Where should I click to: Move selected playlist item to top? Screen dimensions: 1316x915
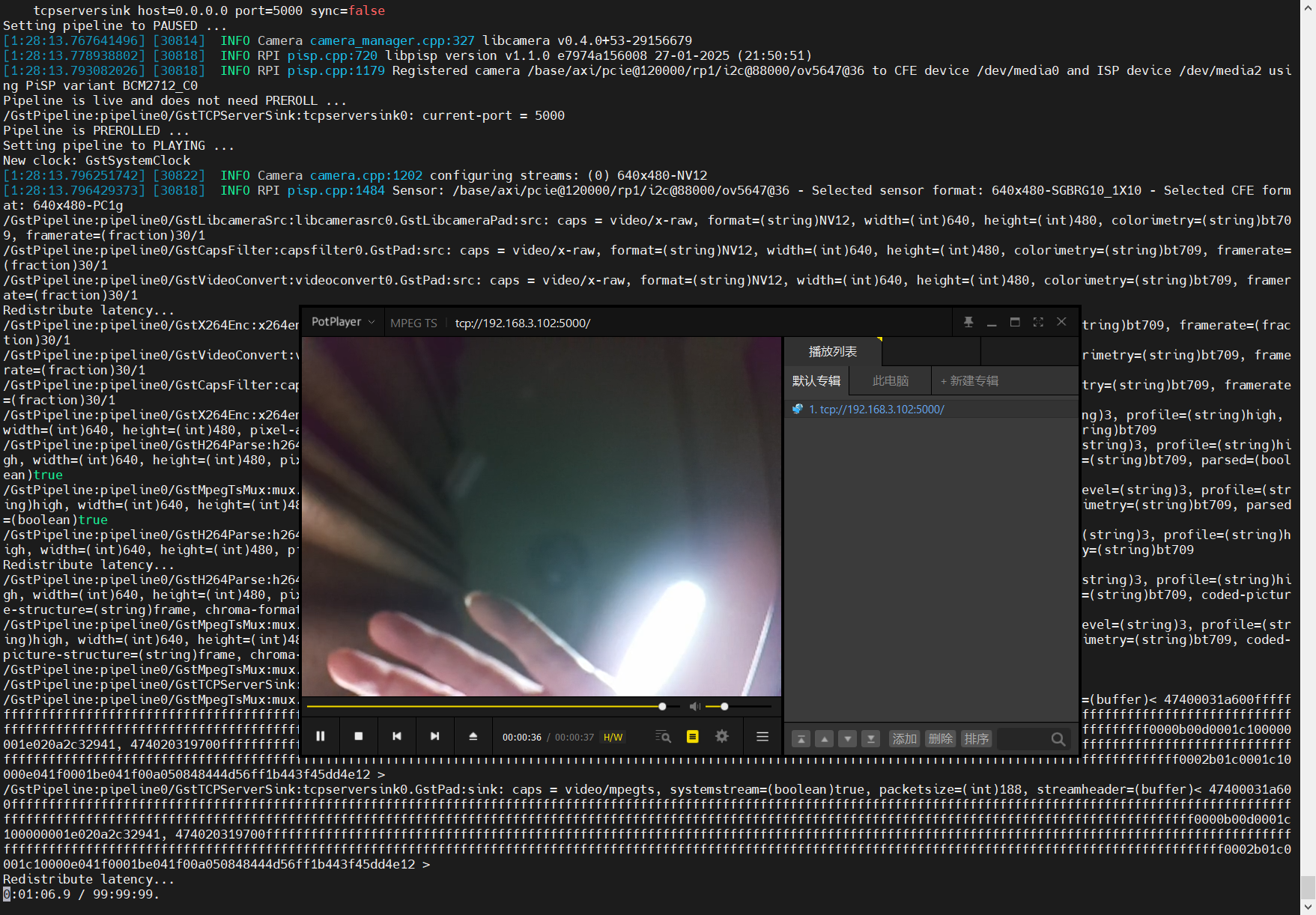point(801,738)
